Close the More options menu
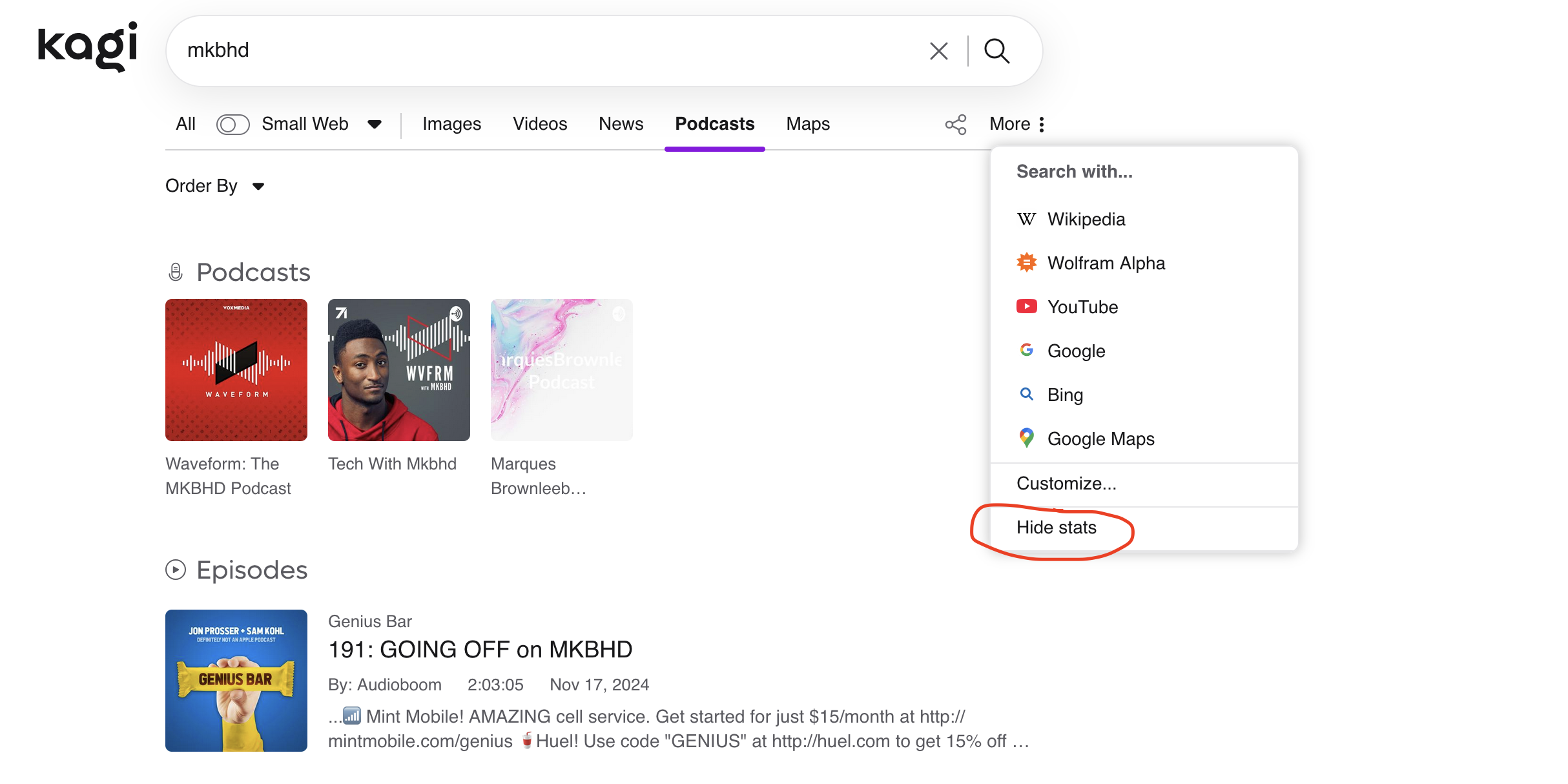The height and width of the screenshot is (784, 1568). (1017, 124)
